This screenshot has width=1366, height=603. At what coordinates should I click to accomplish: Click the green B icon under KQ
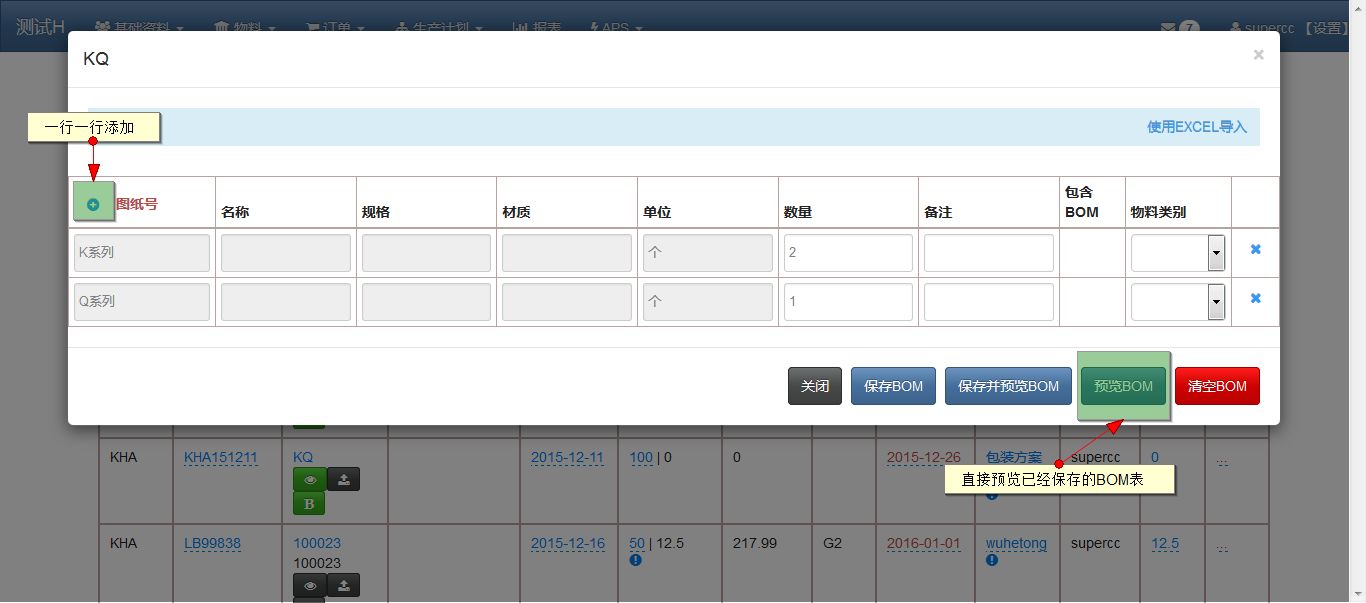[x=309, y=504]
